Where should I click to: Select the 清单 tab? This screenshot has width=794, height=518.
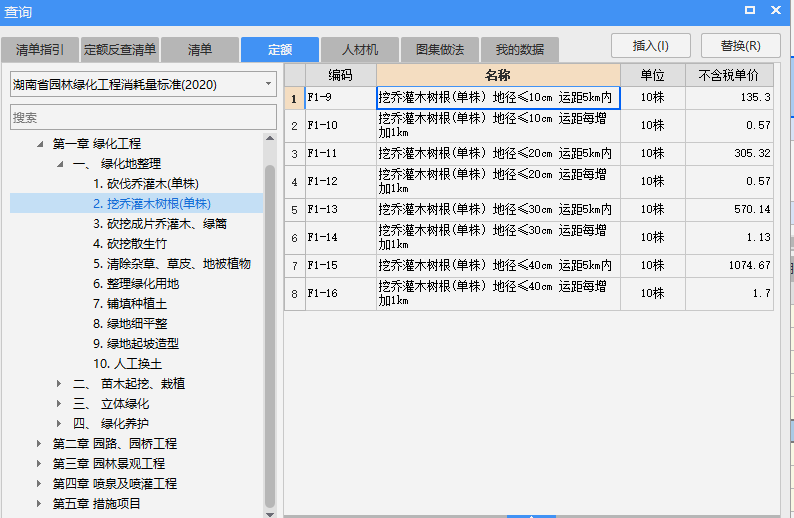[x=200, y=50]
